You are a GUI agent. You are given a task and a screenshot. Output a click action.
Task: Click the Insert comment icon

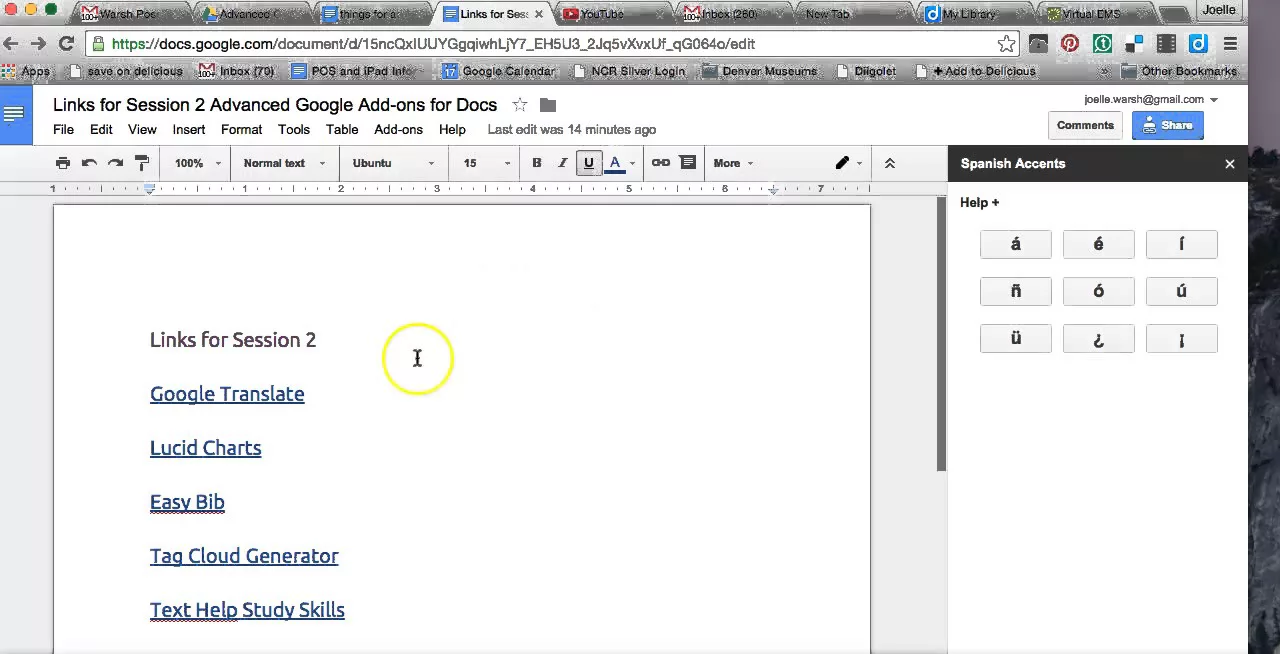tap(687, 163)
